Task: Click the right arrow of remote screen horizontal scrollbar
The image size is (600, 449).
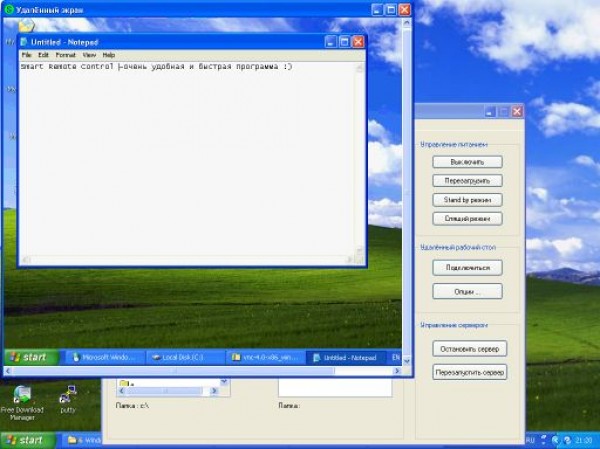Action: 397,371
